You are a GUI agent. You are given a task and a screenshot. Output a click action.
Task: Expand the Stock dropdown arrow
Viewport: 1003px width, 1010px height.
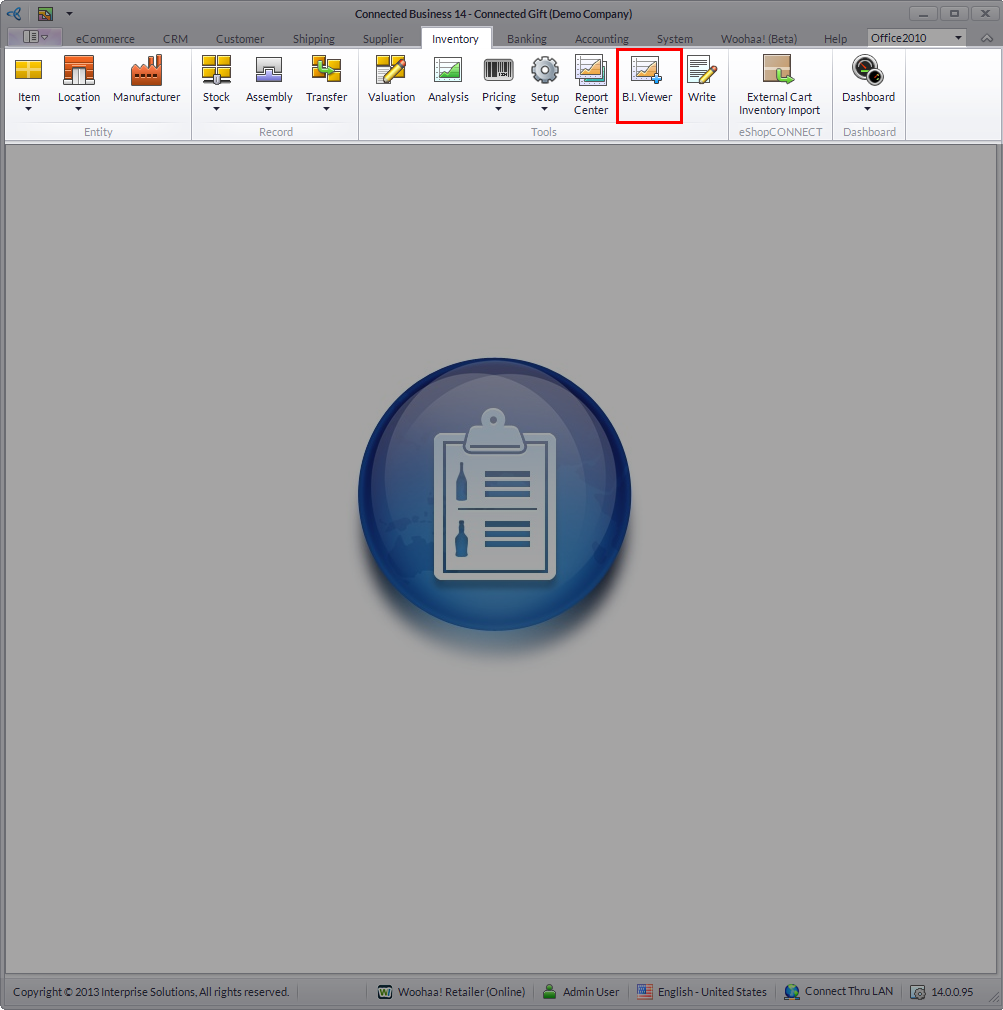[216, 109]
